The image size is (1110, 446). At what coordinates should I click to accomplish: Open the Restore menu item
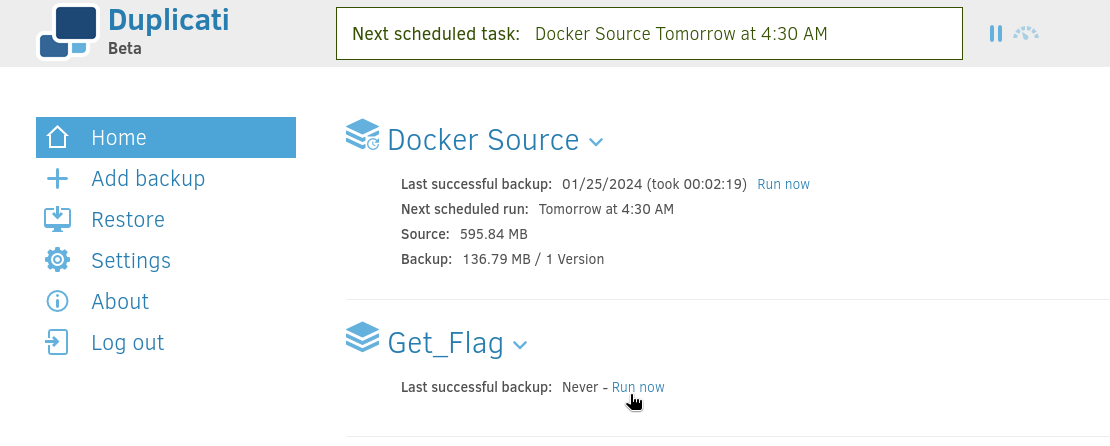tap(128, 219)
